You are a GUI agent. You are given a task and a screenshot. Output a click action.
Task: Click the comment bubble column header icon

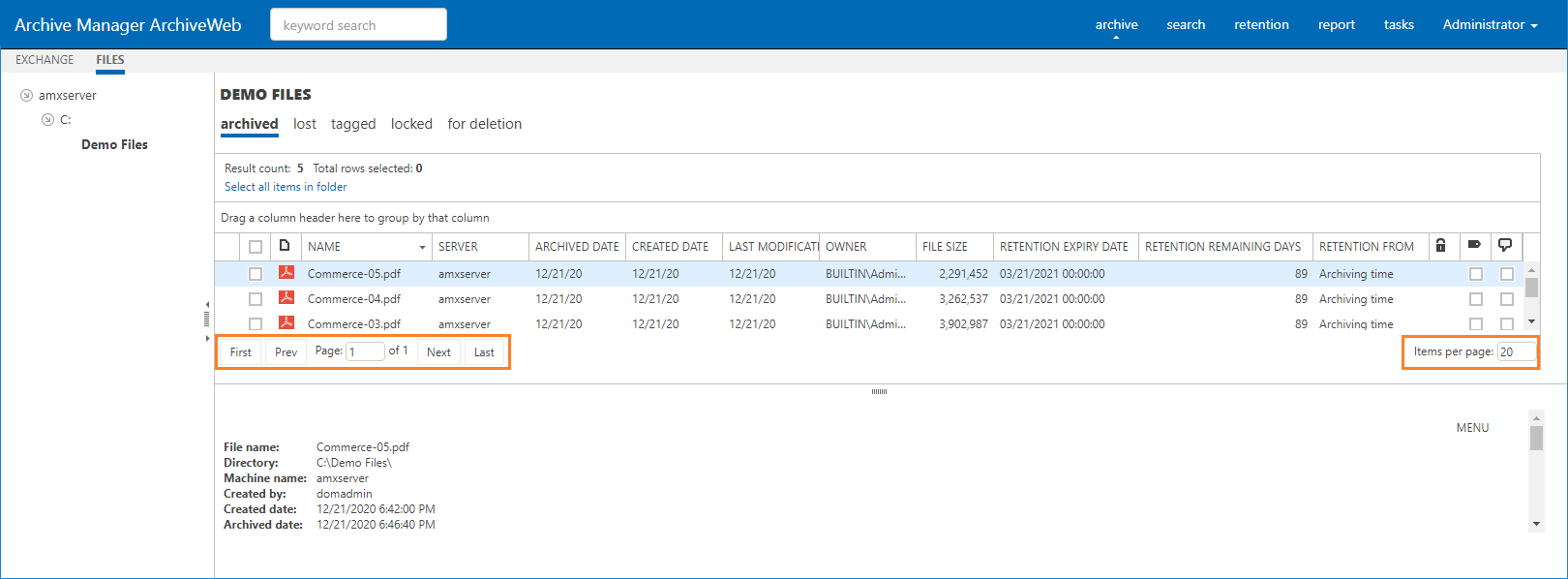pos(1505,246)
